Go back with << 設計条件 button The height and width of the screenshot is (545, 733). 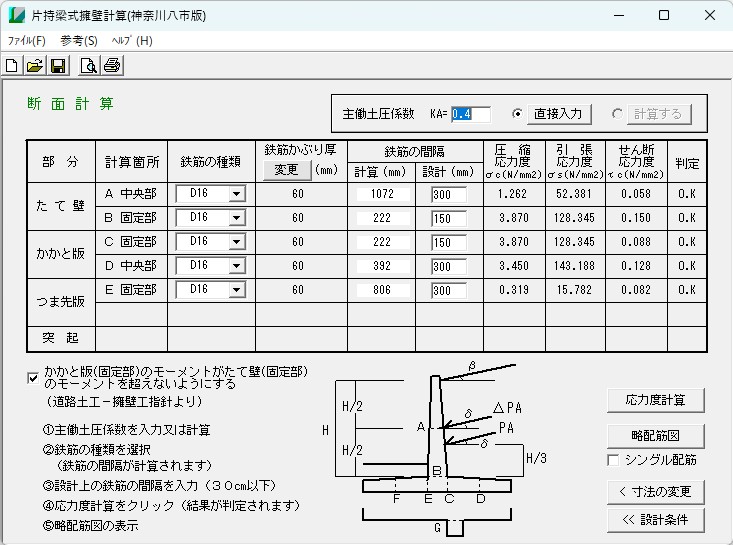click(x=655, y=520)
